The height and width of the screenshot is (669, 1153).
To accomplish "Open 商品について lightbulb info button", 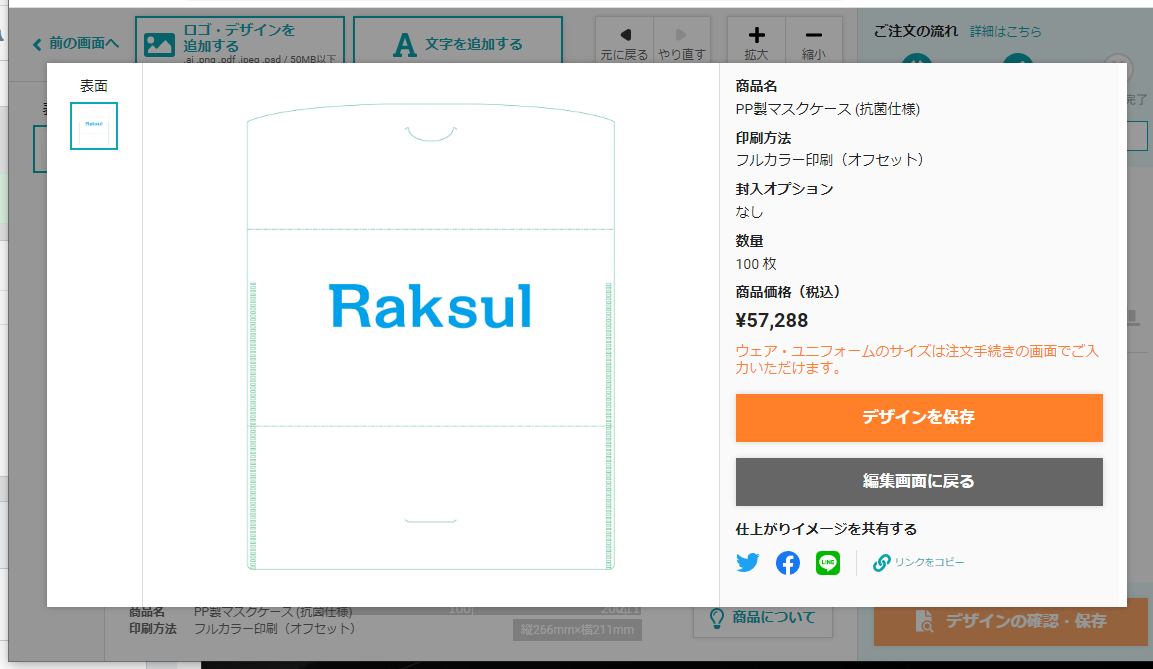I will point(763,618).
